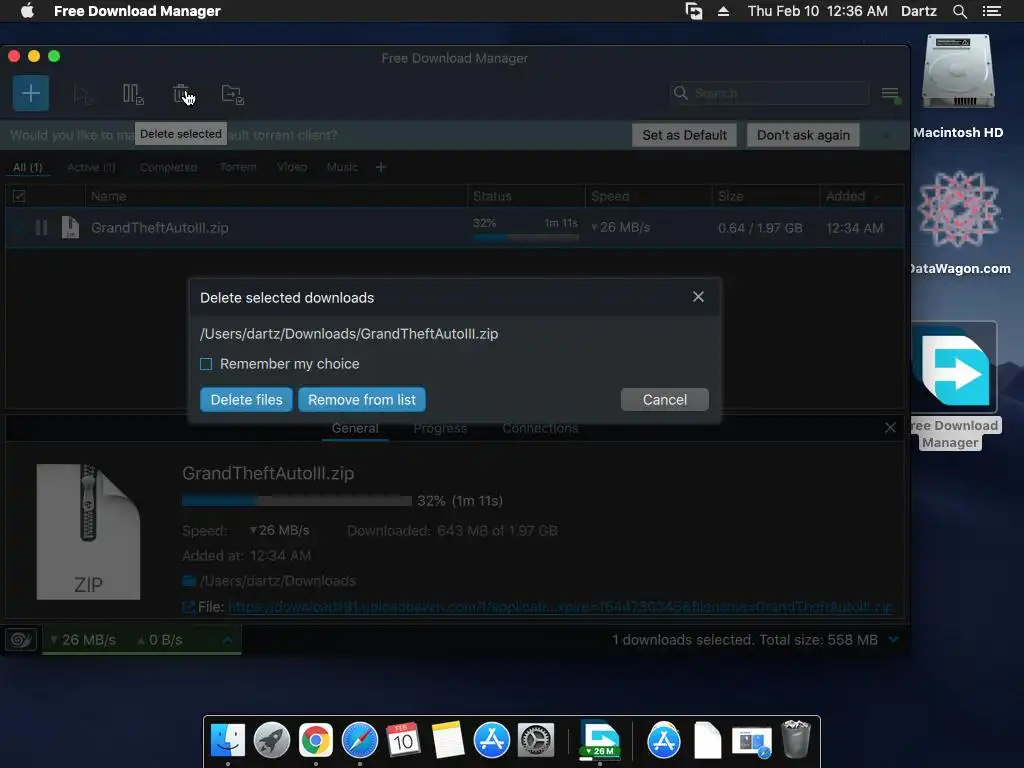Open Launchpad from the Dock

coord(272,741)
